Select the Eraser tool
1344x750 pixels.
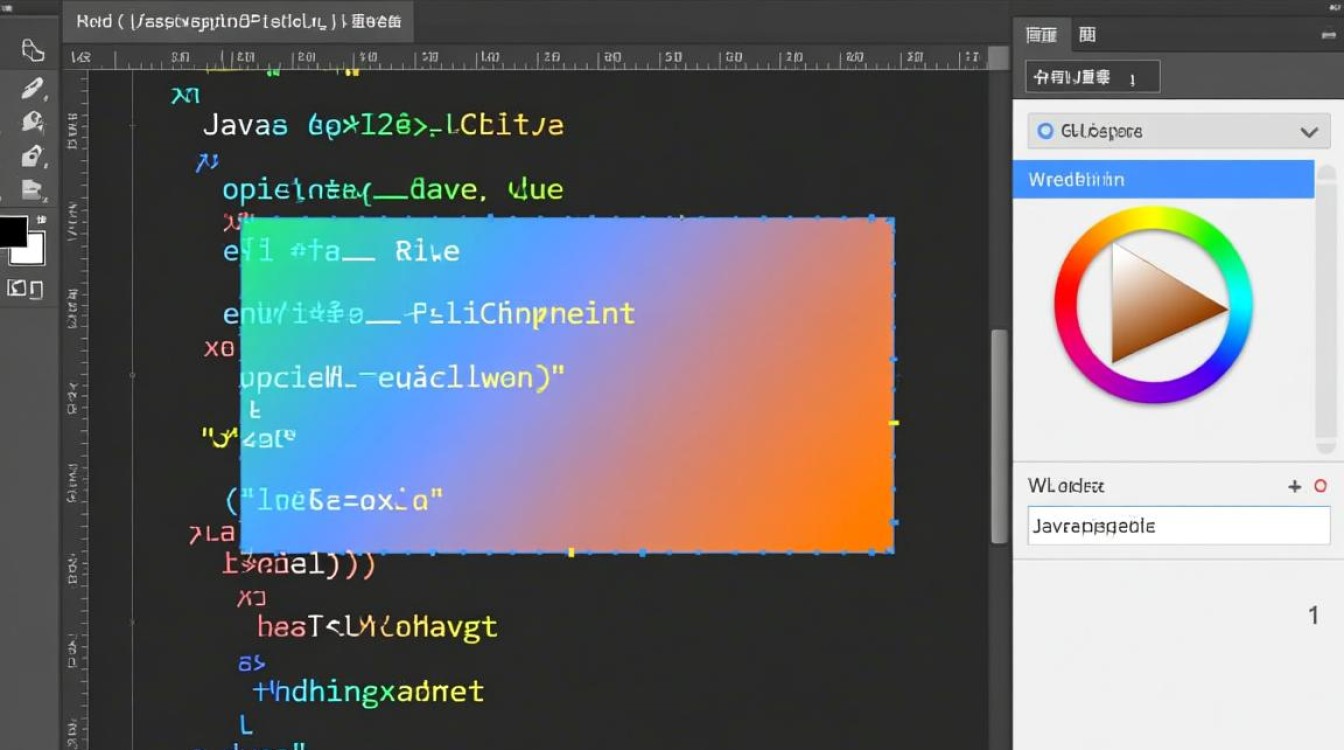click(30, 190)
